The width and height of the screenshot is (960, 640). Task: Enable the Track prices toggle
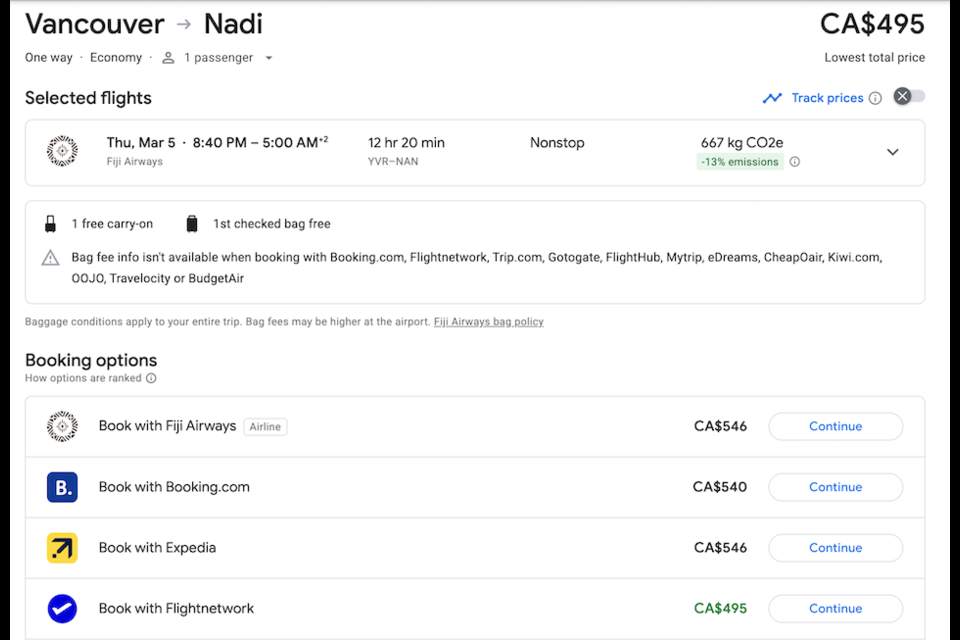(x=909, y=96)
